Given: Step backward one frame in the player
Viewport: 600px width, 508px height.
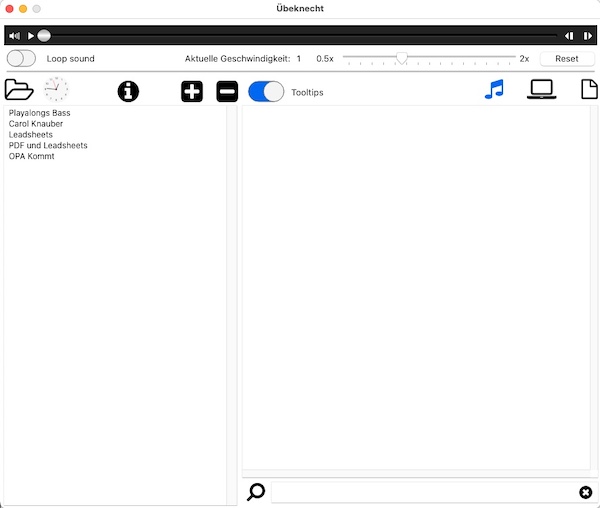Looking at the screenshot, I should point(569,36).
